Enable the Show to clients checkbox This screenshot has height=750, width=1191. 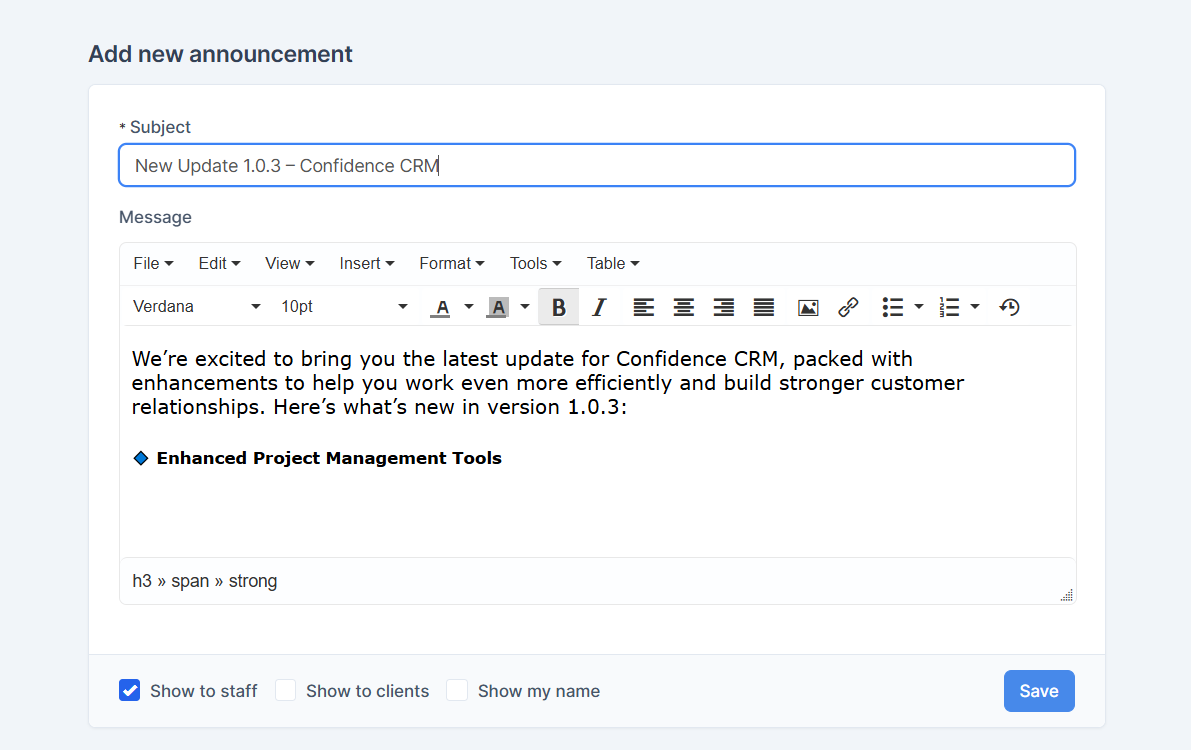286,690
